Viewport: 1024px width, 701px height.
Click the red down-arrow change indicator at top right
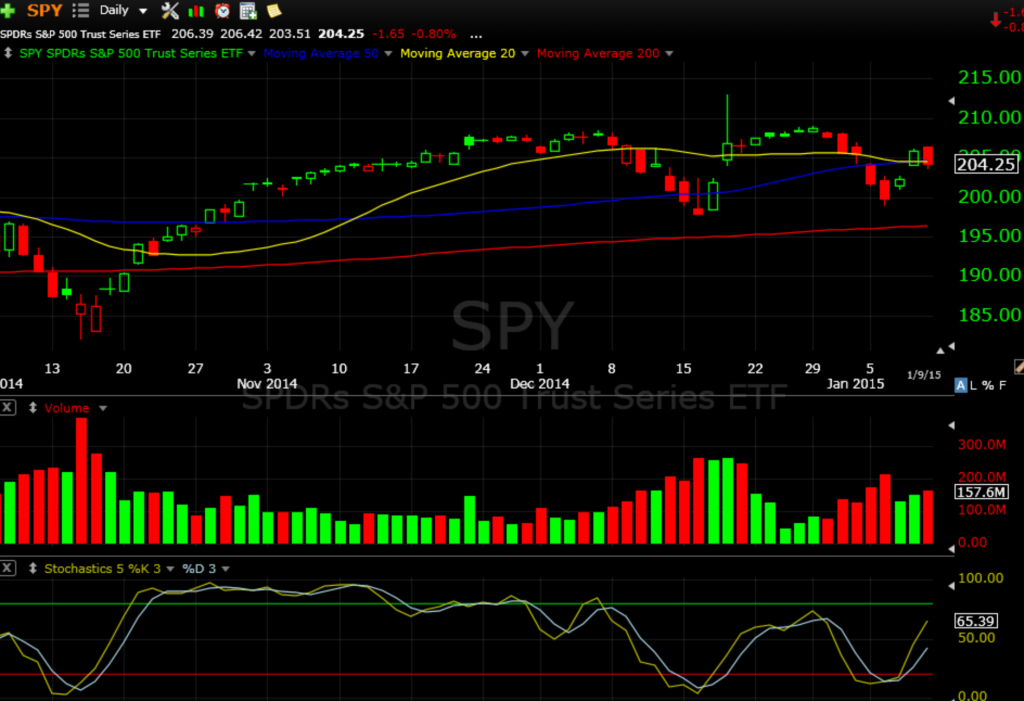click(995, 20)
